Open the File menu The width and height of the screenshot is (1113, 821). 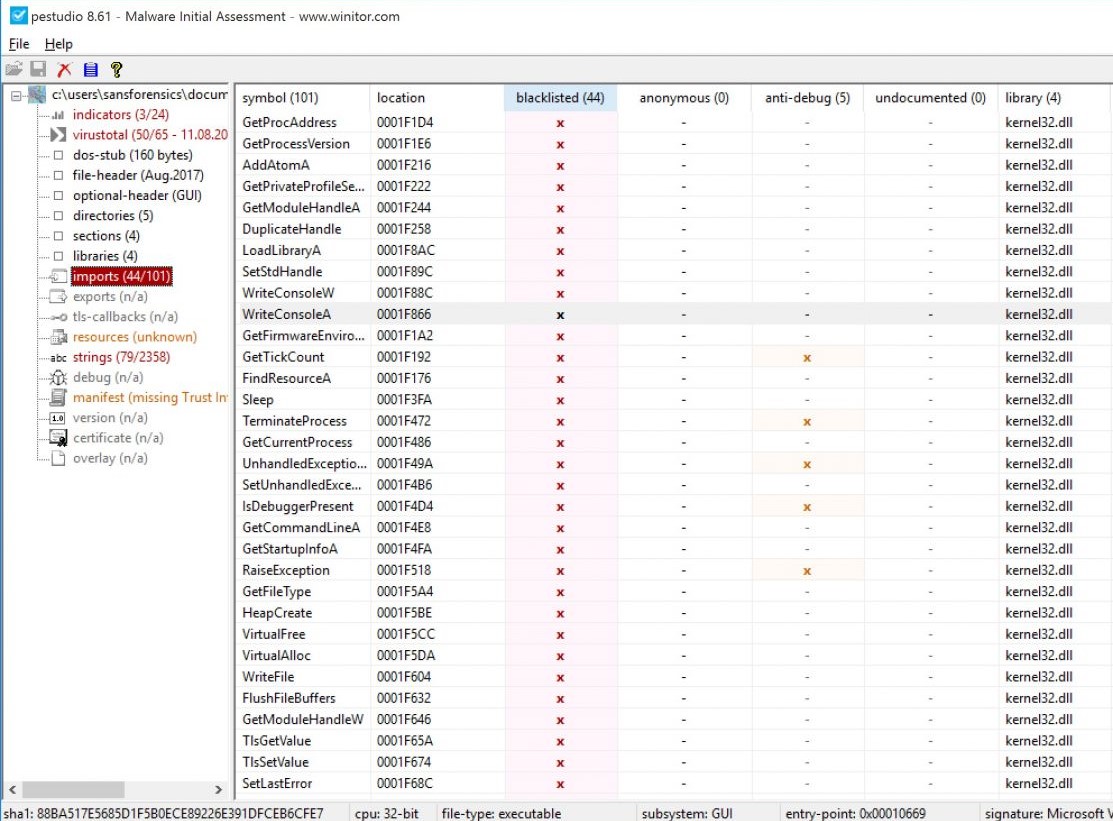19,44
